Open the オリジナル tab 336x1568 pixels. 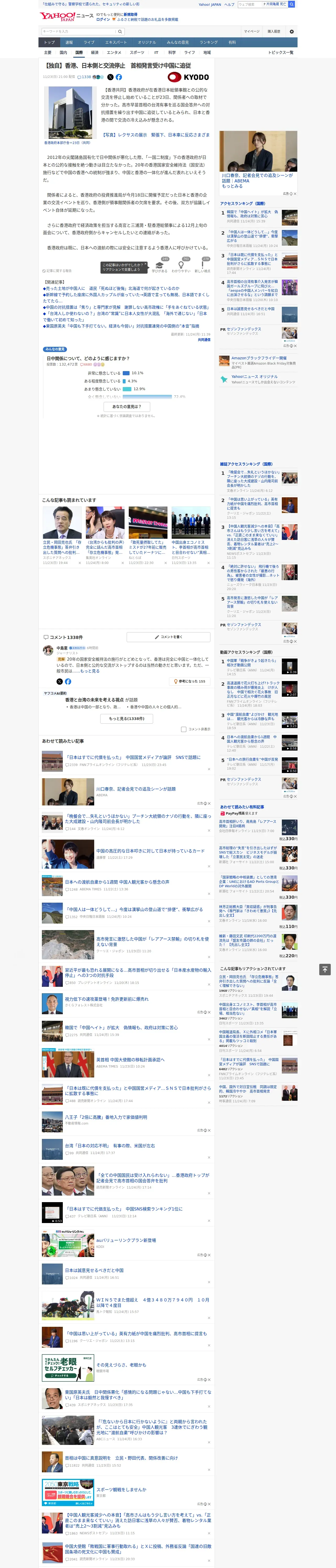click(x=147, y=43)
